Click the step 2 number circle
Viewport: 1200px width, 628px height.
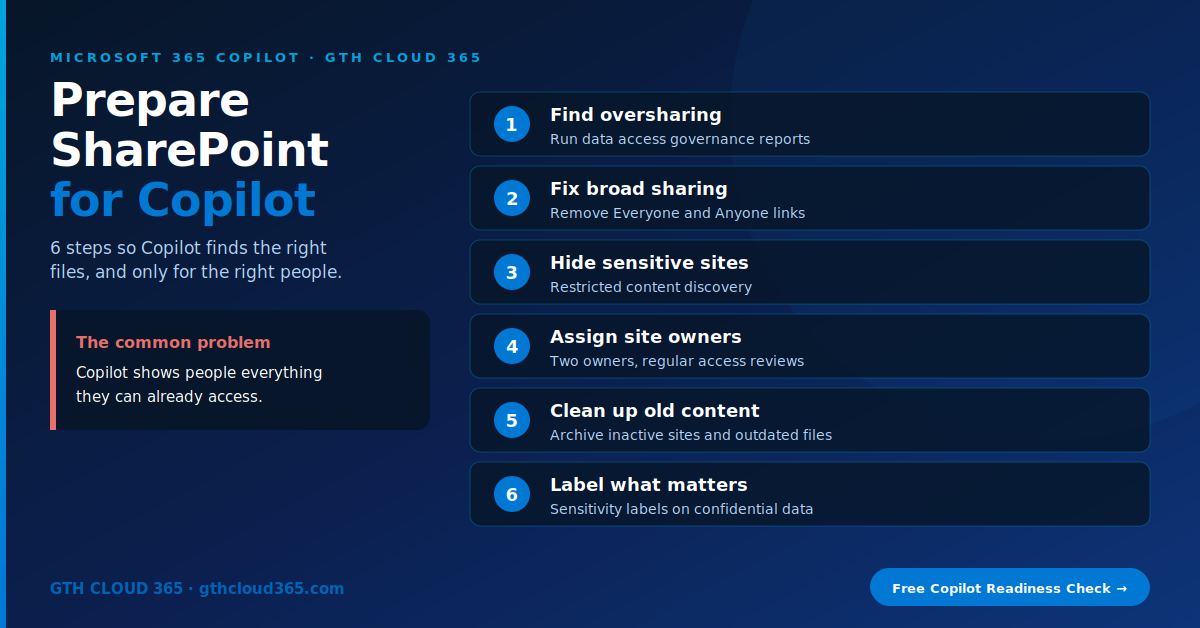512,198
